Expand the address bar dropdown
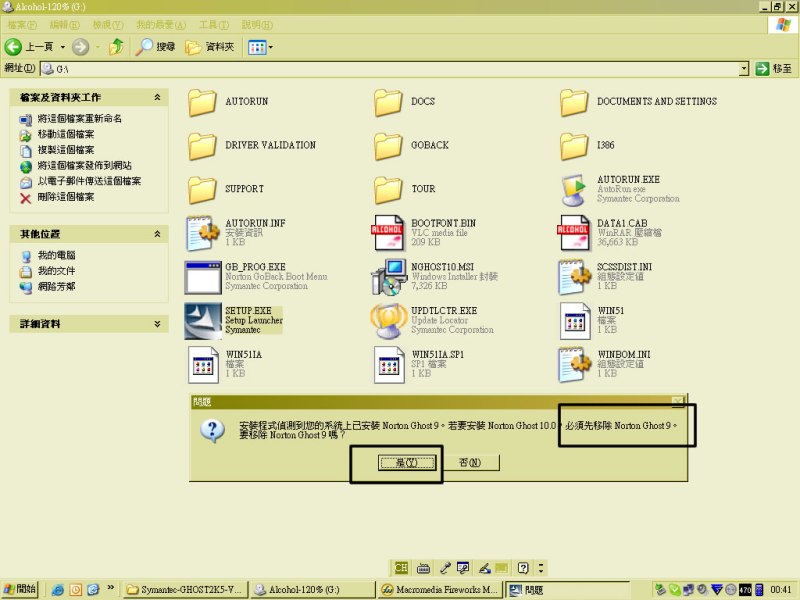This screenshot has width=800, height=600. tap(744, 68)
